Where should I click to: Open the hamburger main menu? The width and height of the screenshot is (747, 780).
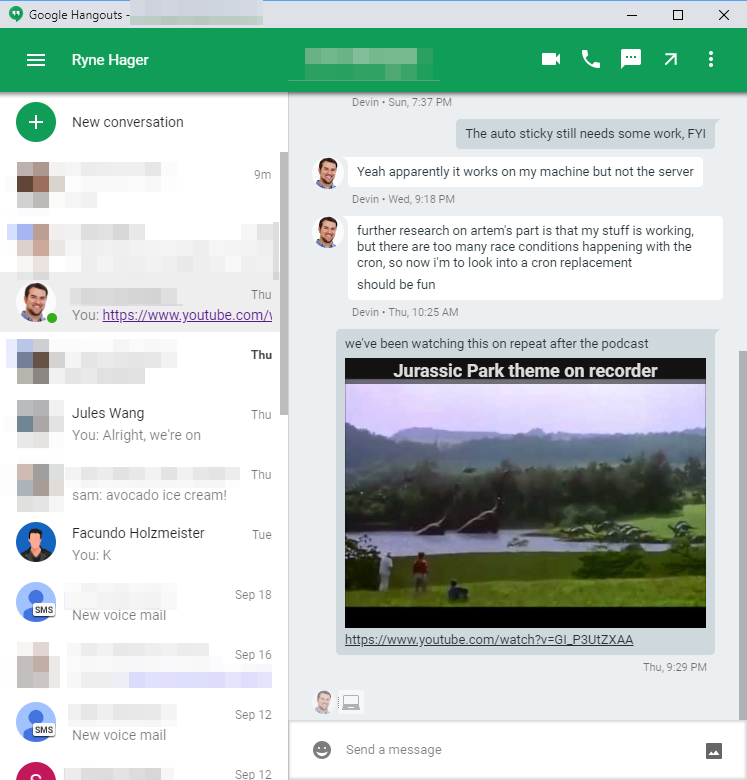tap(36, 60)
